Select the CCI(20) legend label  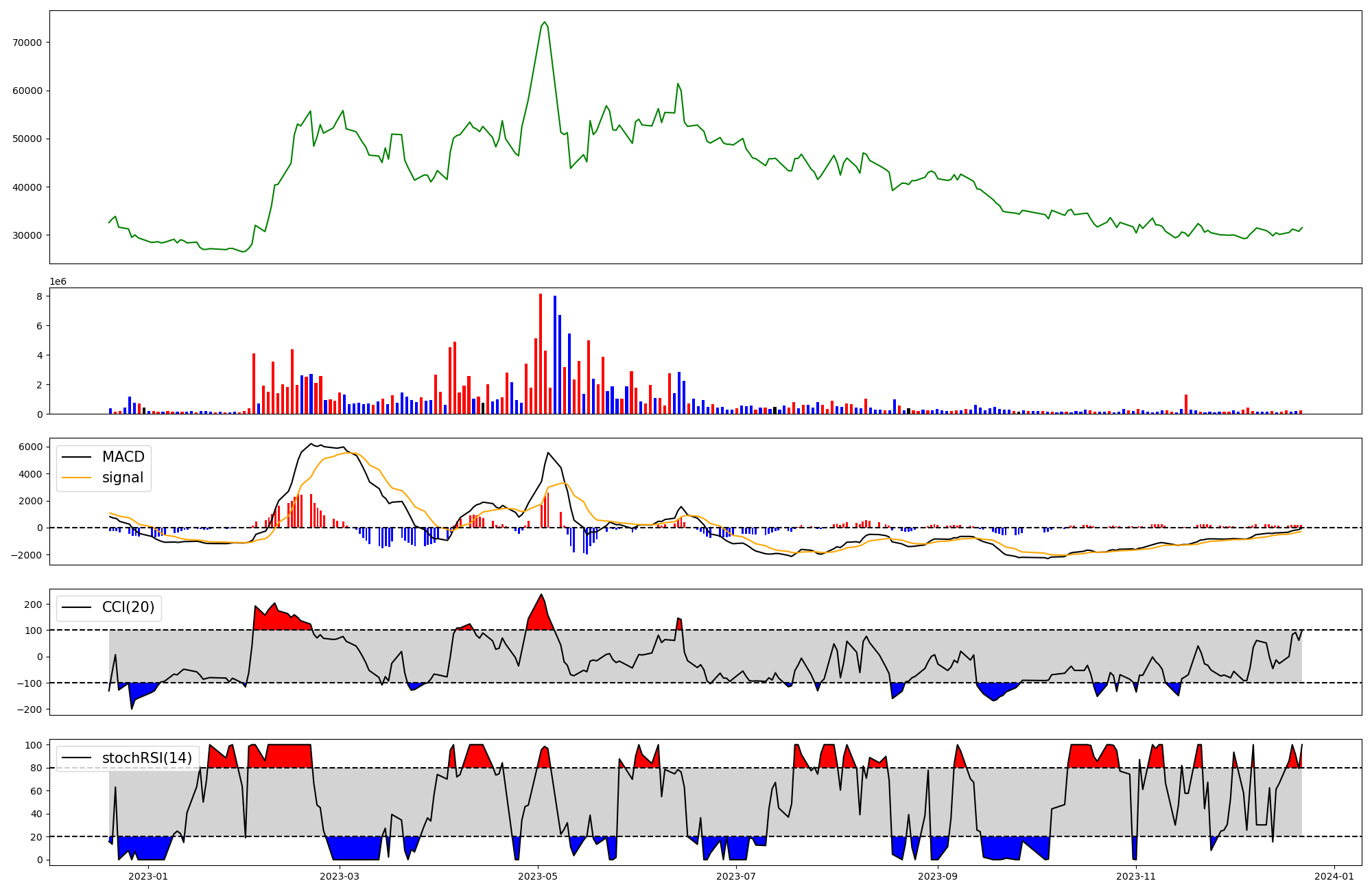click(128, 607)
